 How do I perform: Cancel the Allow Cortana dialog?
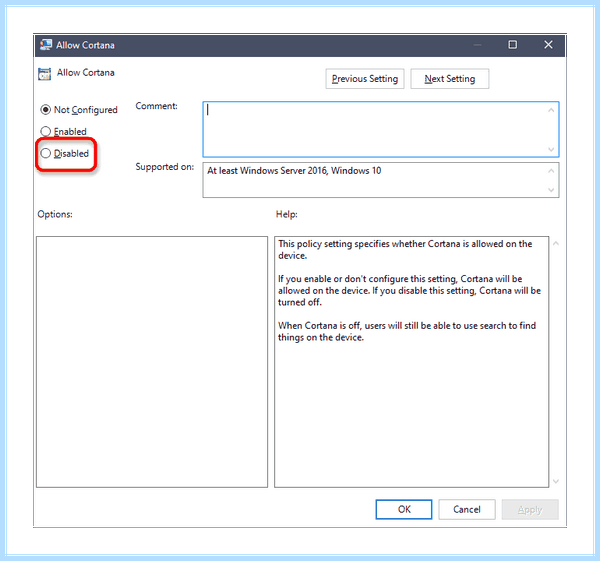click(x=467, y=509)
